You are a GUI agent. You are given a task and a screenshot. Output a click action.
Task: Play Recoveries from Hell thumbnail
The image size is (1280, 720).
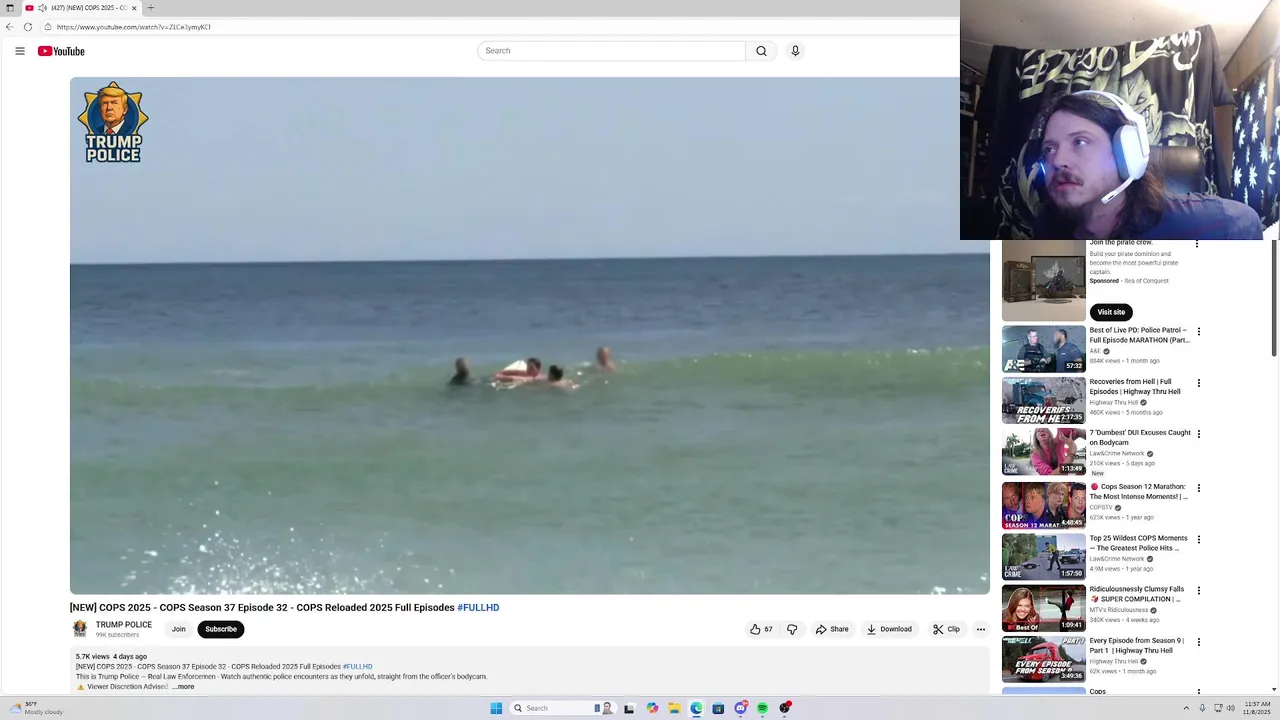click(1044, 400)
